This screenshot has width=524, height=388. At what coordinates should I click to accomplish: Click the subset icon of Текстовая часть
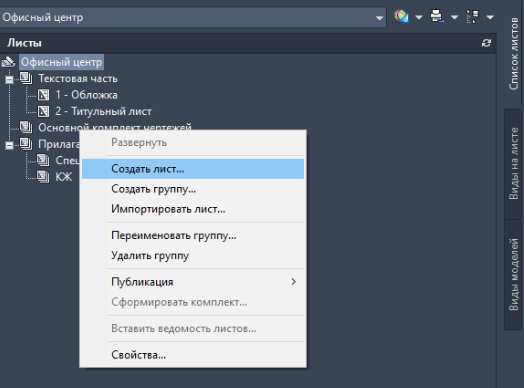[26, 79]
